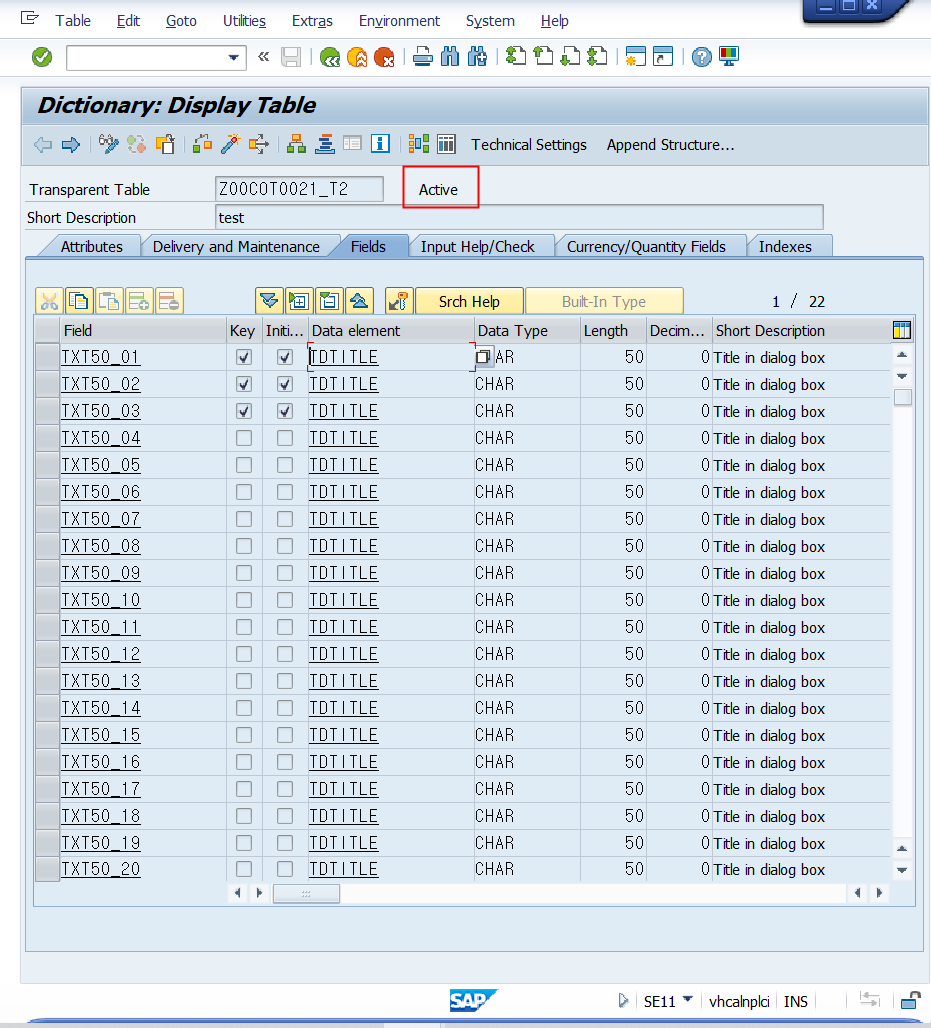The width and height of the screenshot is (931, 1028).
Task: Click the lock icon in the status bar
Action: (910, 1000)
